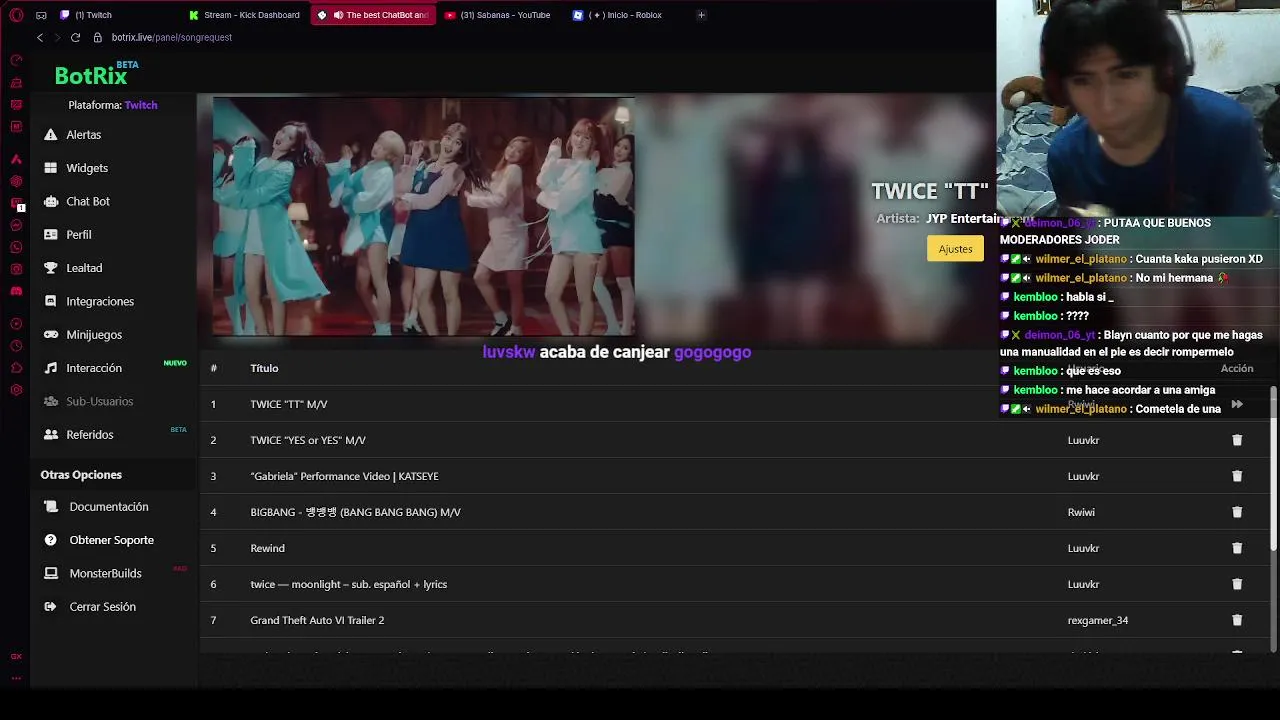Open the Chat Bot section
The height and width of the screenshot is (720, 1280).
tap(88, 201)
